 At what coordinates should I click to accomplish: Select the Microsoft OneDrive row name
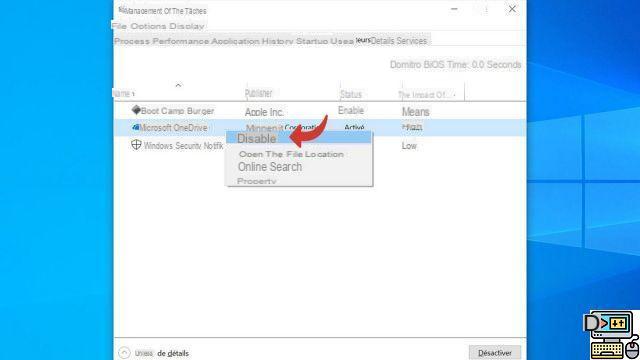173,128
